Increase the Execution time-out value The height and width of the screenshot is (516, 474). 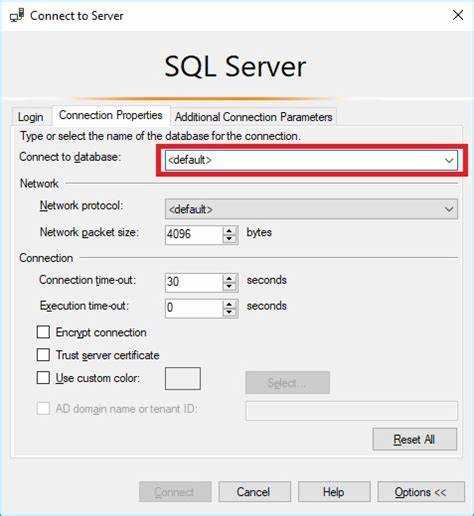pyautogui.click(x=229, y=304)
